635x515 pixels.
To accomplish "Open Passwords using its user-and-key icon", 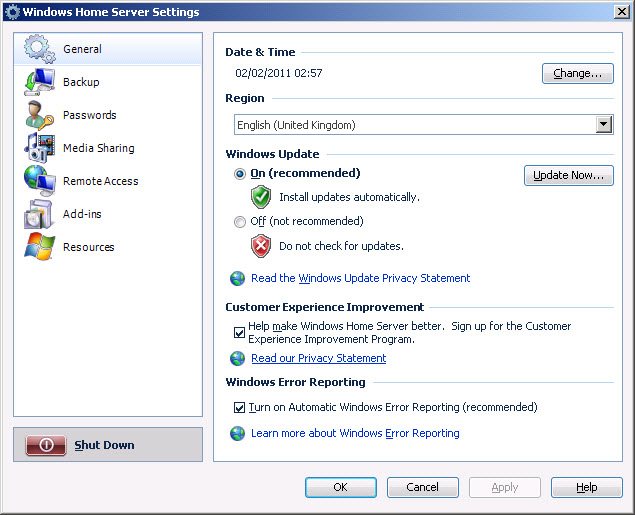I will point(39,115).
